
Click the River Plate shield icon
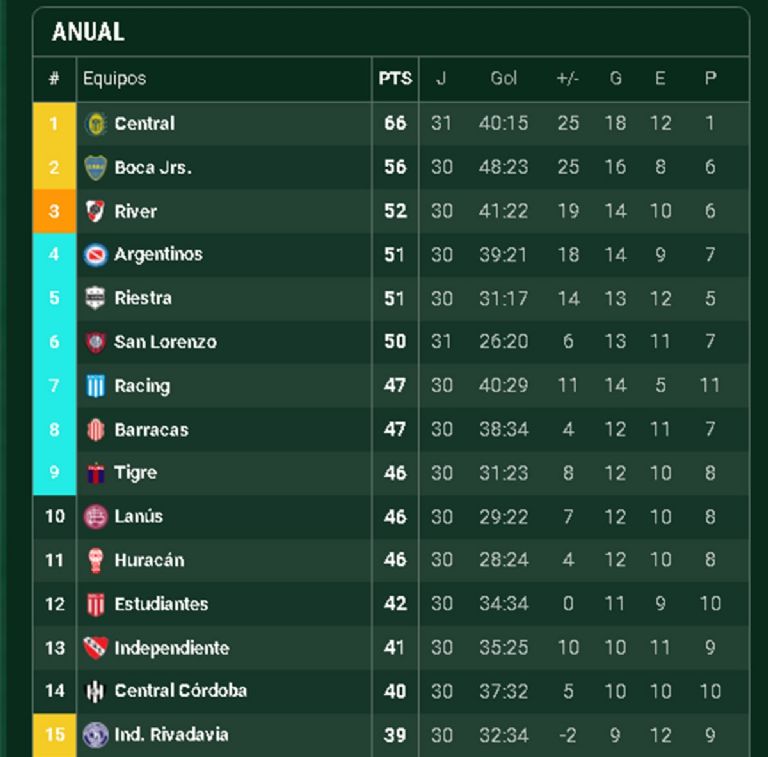click(96, 211)
